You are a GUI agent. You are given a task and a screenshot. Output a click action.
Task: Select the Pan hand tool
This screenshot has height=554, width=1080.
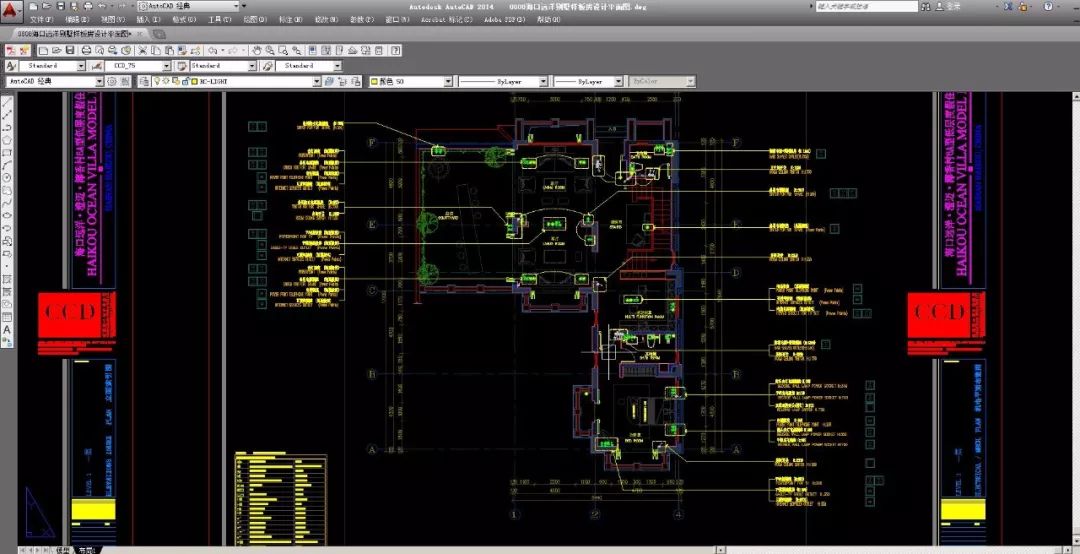[257, 50]
